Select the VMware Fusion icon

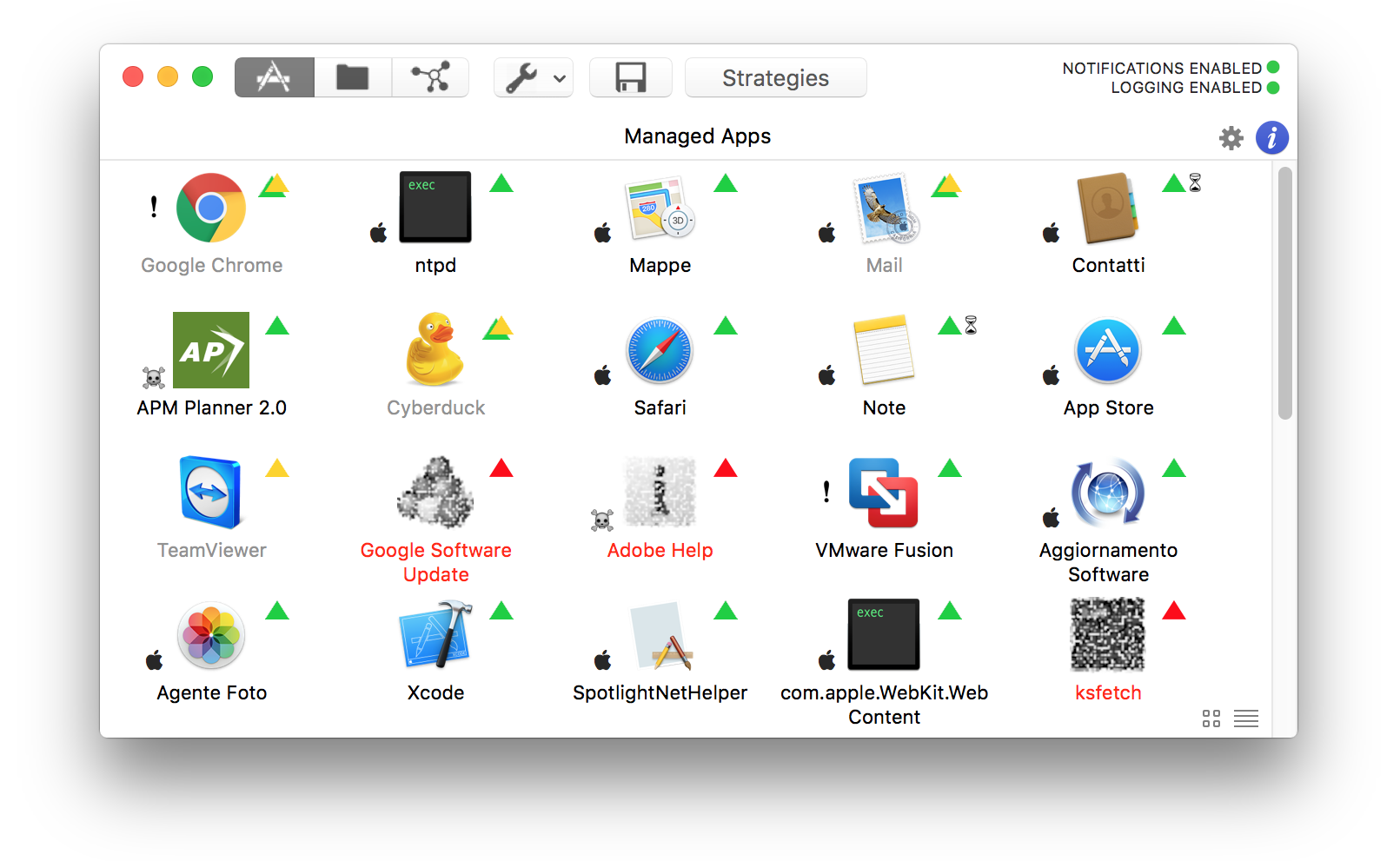(884, 493)
